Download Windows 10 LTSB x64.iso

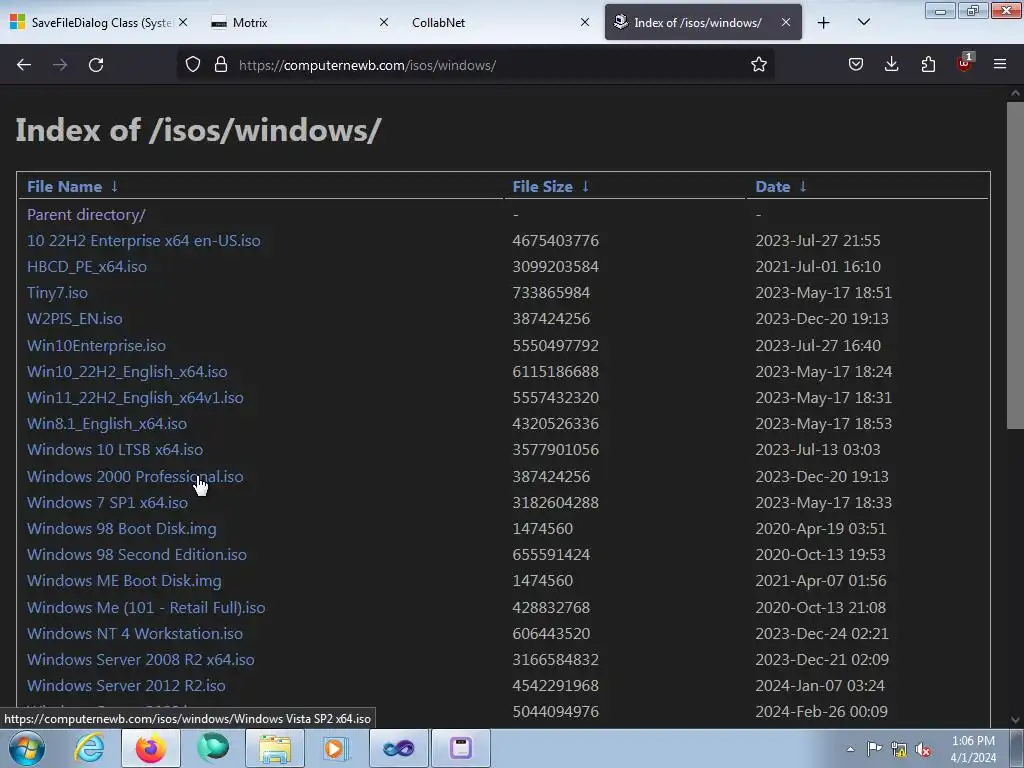pos(115,450)
